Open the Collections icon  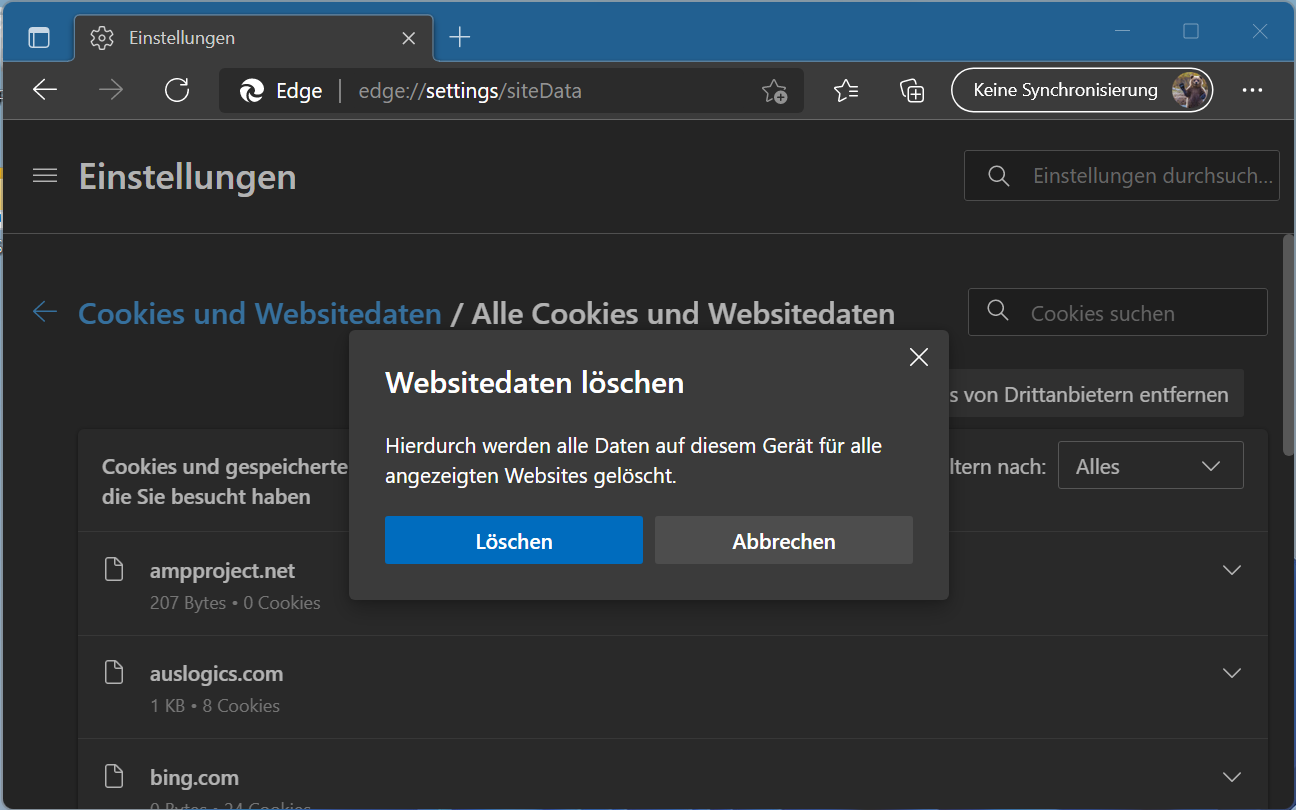click(911, 91)
